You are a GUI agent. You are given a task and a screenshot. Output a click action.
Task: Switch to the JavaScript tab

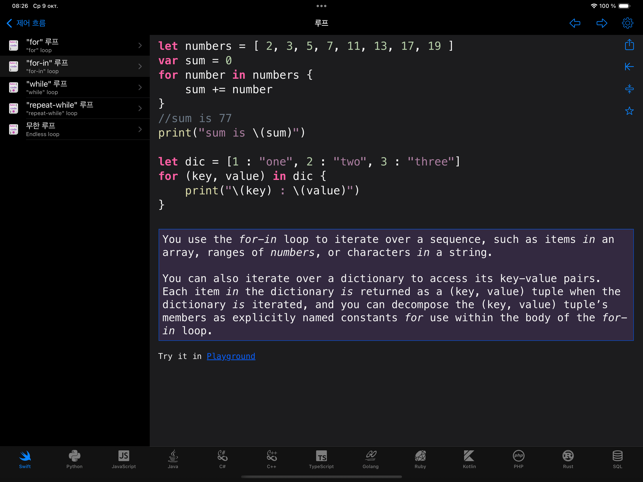point(123,459)
